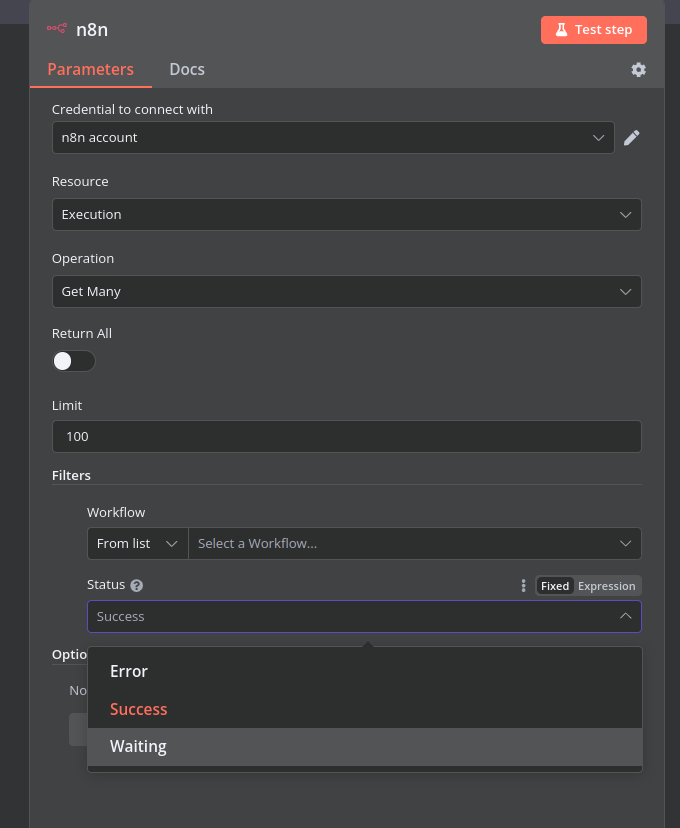Choose Waiting from status list

[x=365, y=747]
